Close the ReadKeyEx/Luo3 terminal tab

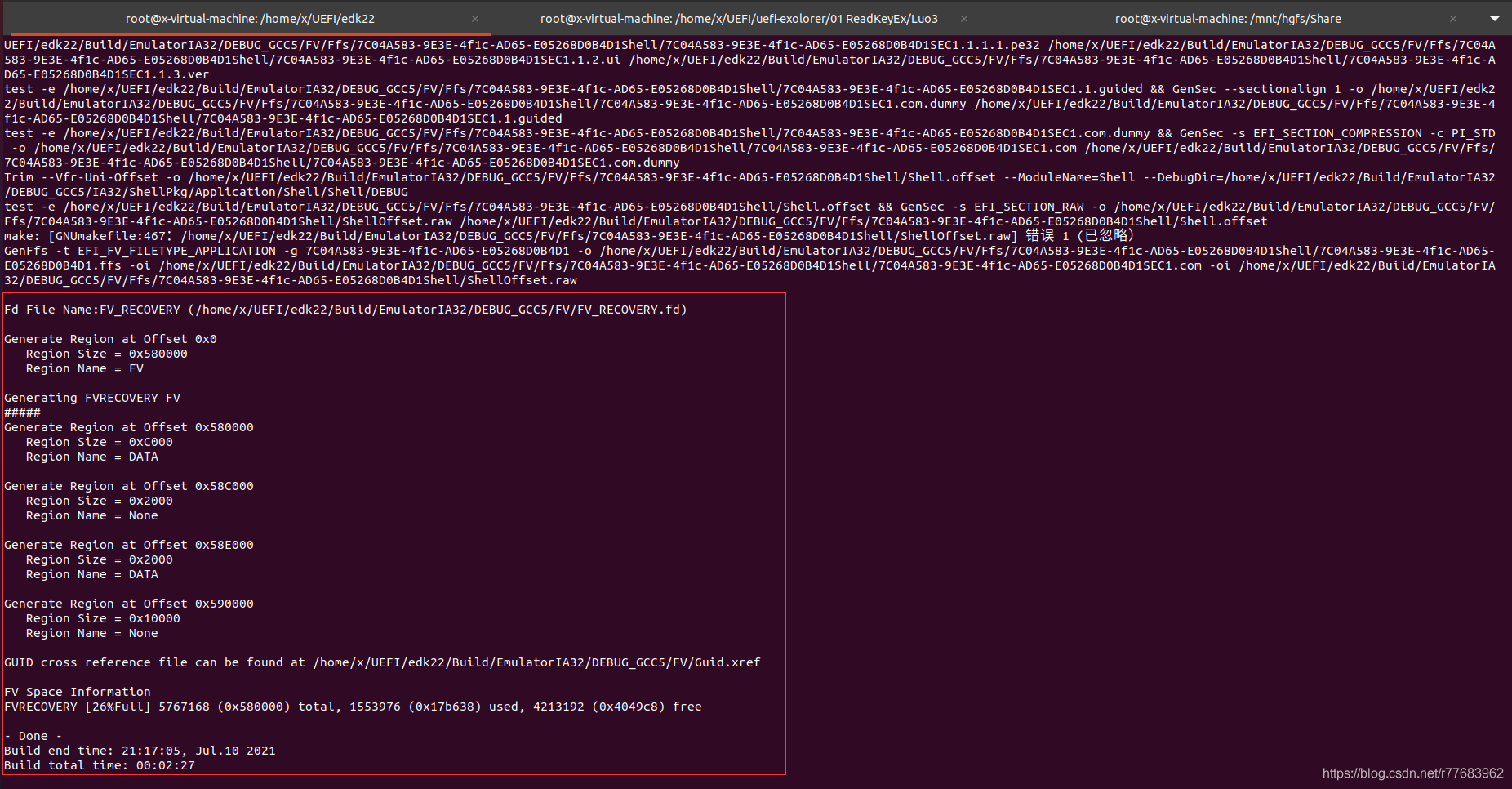pyautogui.click(x=964, y=19)
